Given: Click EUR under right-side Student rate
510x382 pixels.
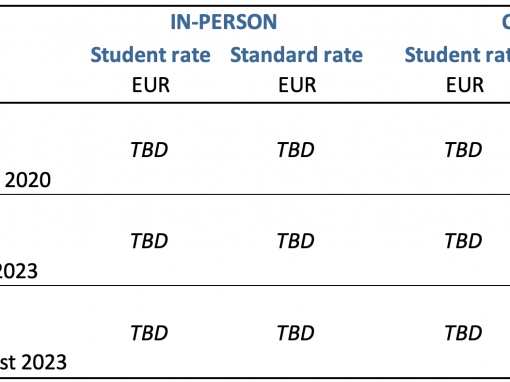Looking at the screenshot, I should [x=465, y=85].
